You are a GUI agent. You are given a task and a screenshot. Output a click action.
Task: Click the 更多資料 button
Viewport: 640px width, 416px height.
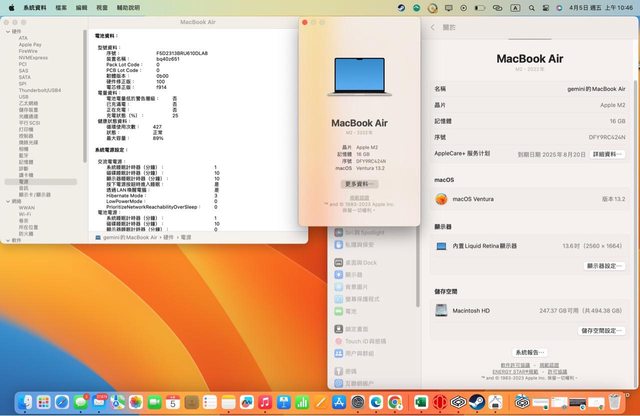coord(360,184)
